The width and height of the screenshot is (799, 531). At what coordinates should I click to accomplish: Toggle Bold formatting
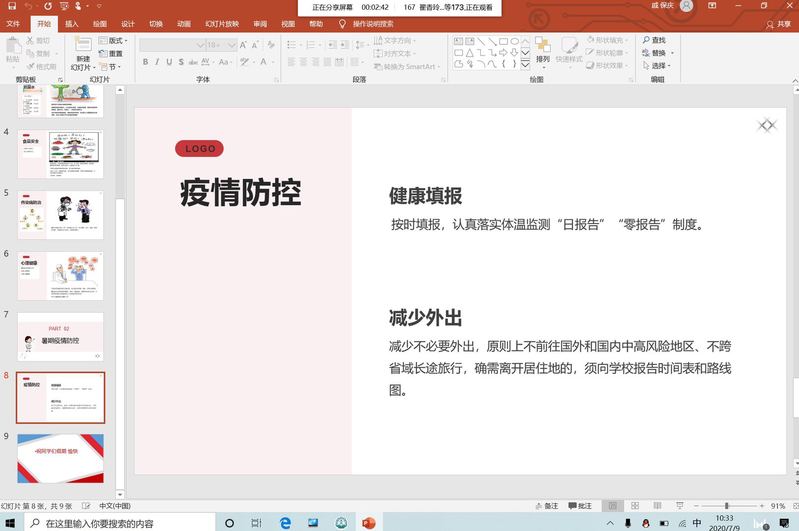[144, 62]
